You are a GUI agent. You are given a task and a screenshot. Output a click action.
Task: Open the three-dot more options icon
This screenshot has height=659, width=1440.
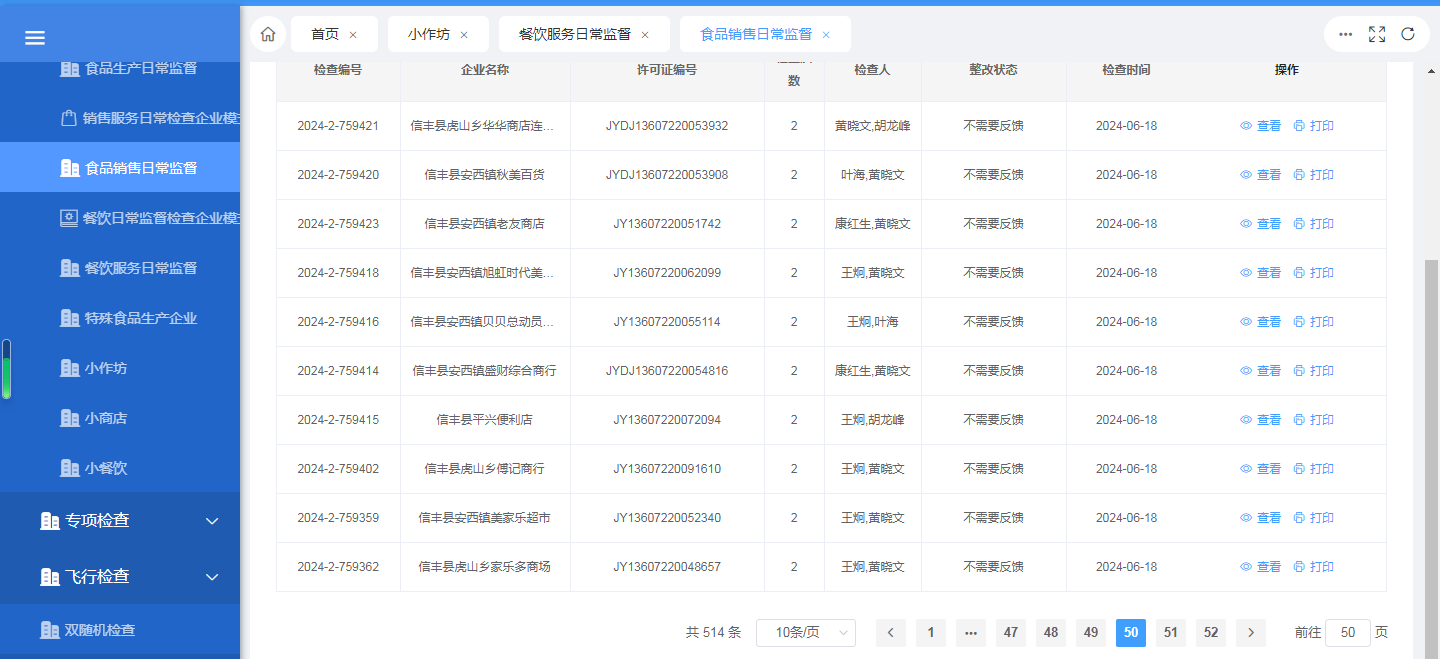[1346, 34]
